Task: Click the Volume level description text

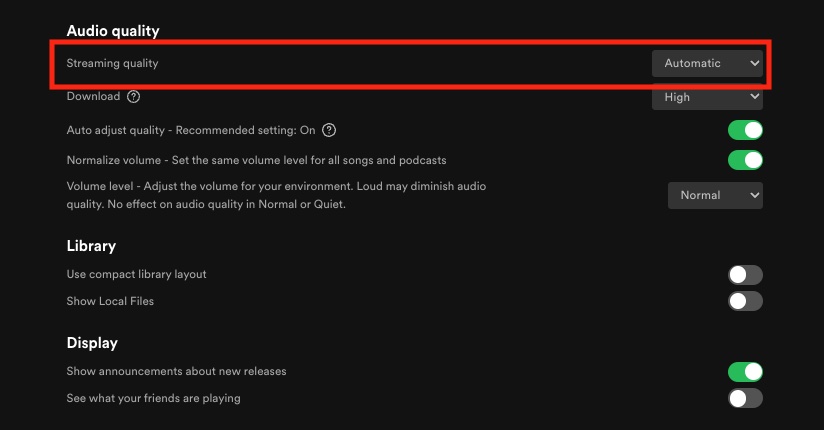Action: pyautogui.click(x=276, y=195)
